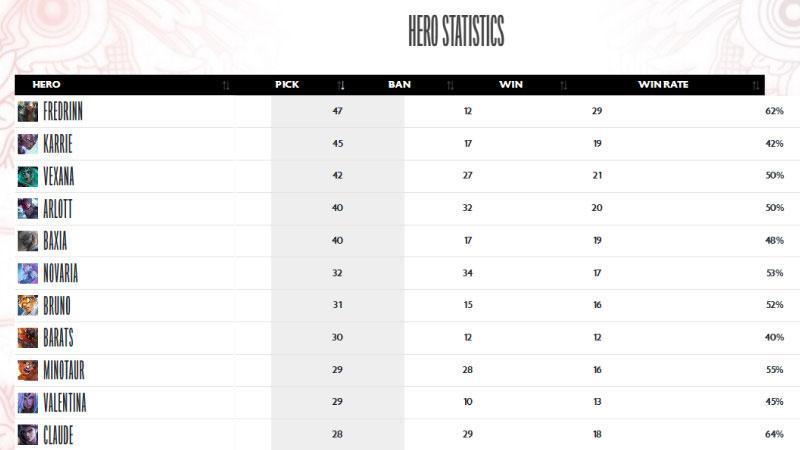Click the PICK column header label
Viewport: 800px width, 450px height.
pos(287,85)
